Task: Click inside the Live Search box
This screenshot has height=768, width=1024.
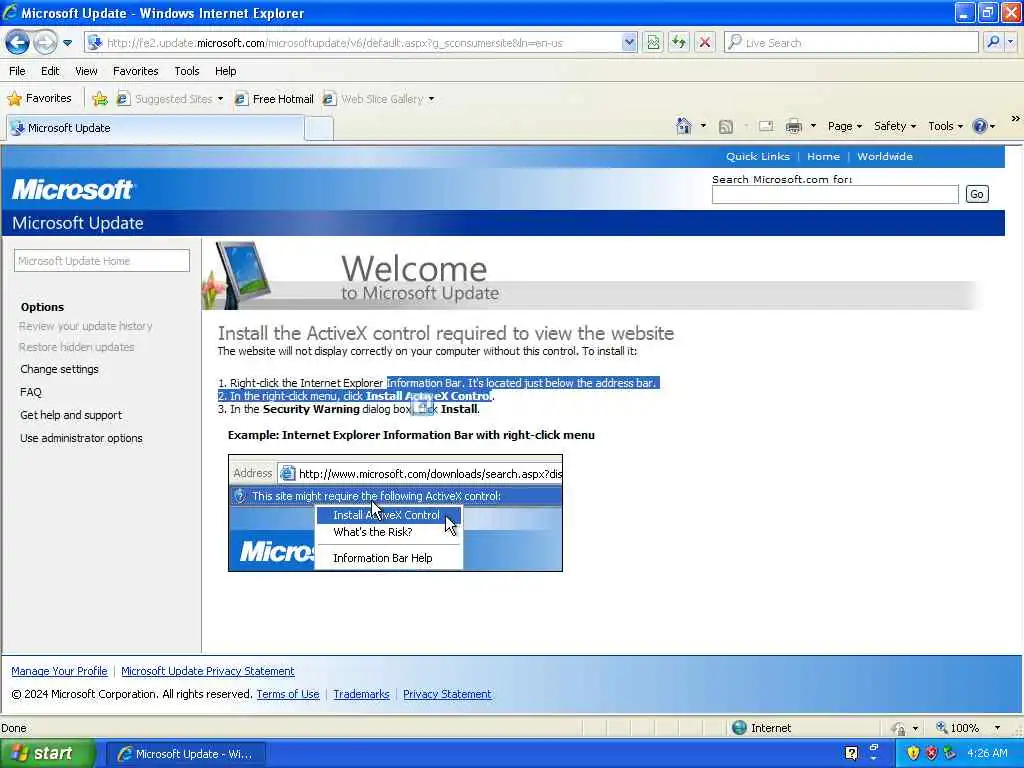Action: (x=852, y=42)
